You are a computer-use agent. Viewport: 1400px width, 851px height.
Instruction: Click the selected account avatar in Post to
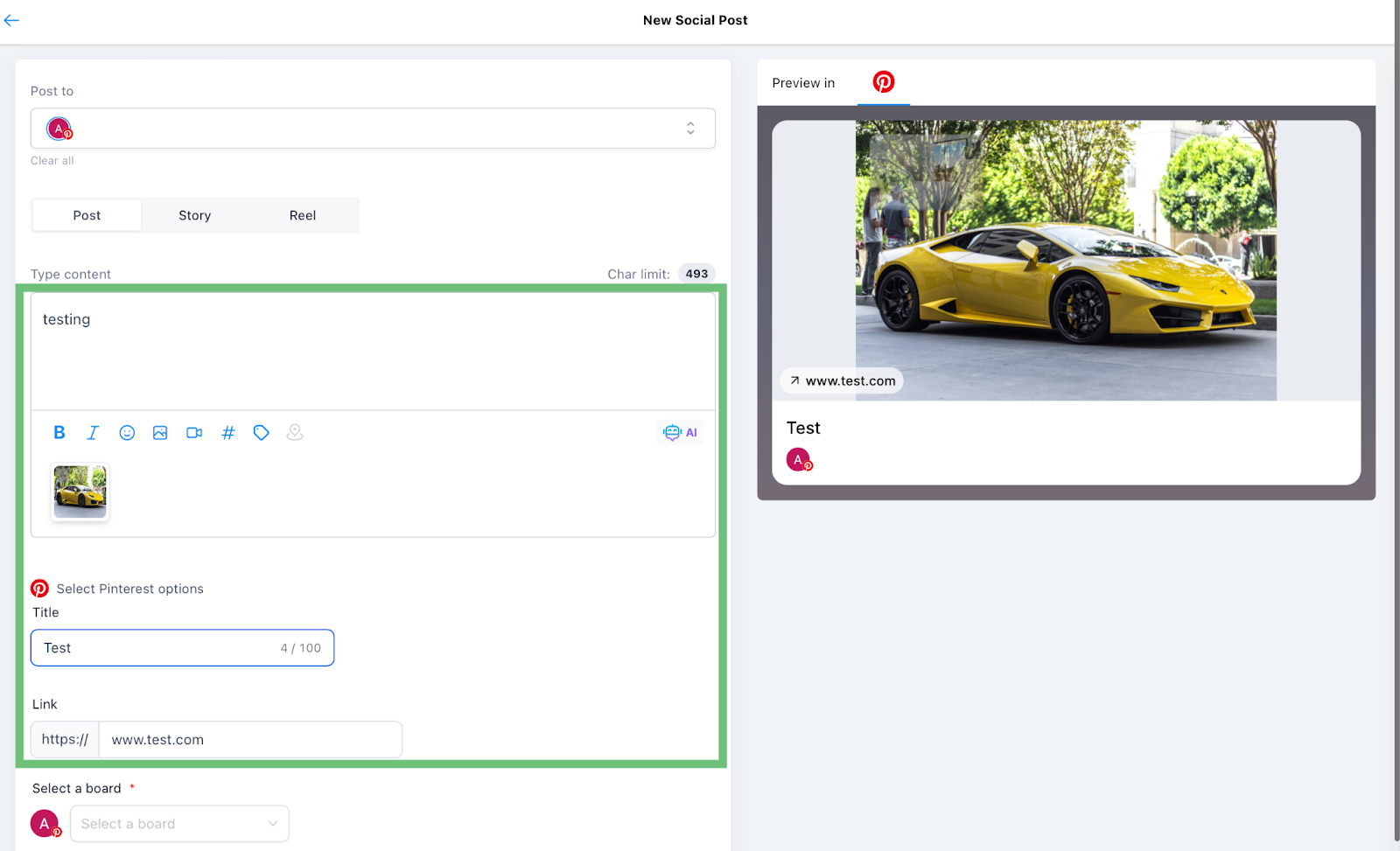point(59,129)
